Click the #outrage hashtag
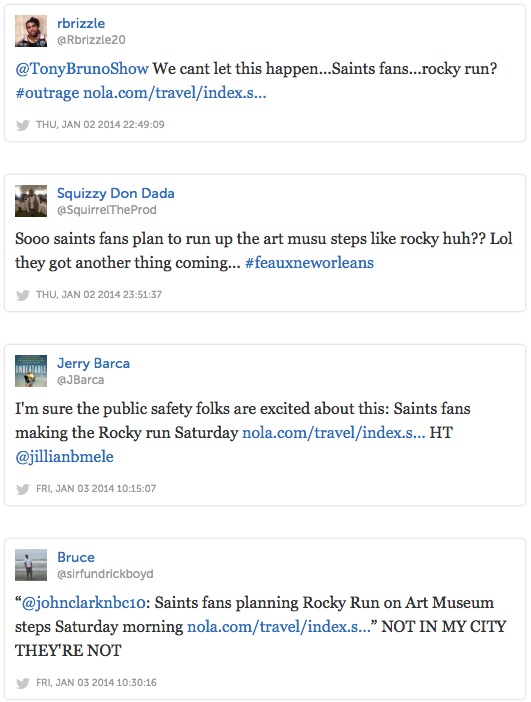This screenshot has width=531, height=702. pyautogui.click(x=47, y=93)
